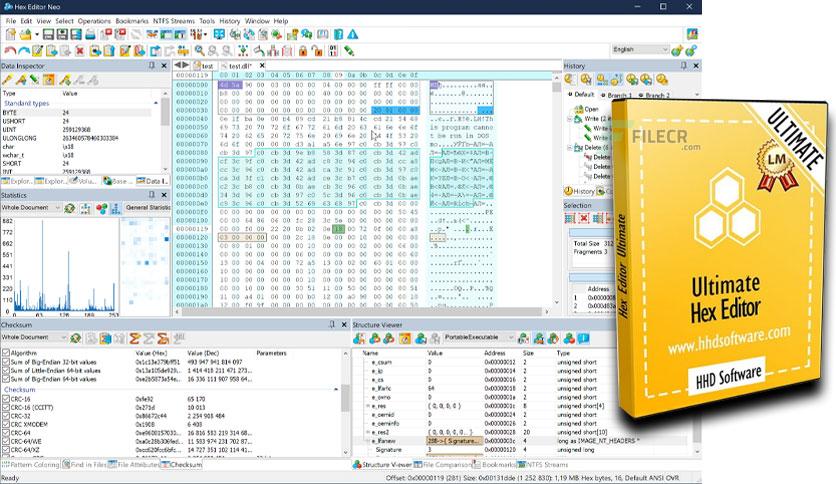Uncheck the CRC-16 checksum checkbox
This screenshot has height=484, width=836.
coord(6,399)
